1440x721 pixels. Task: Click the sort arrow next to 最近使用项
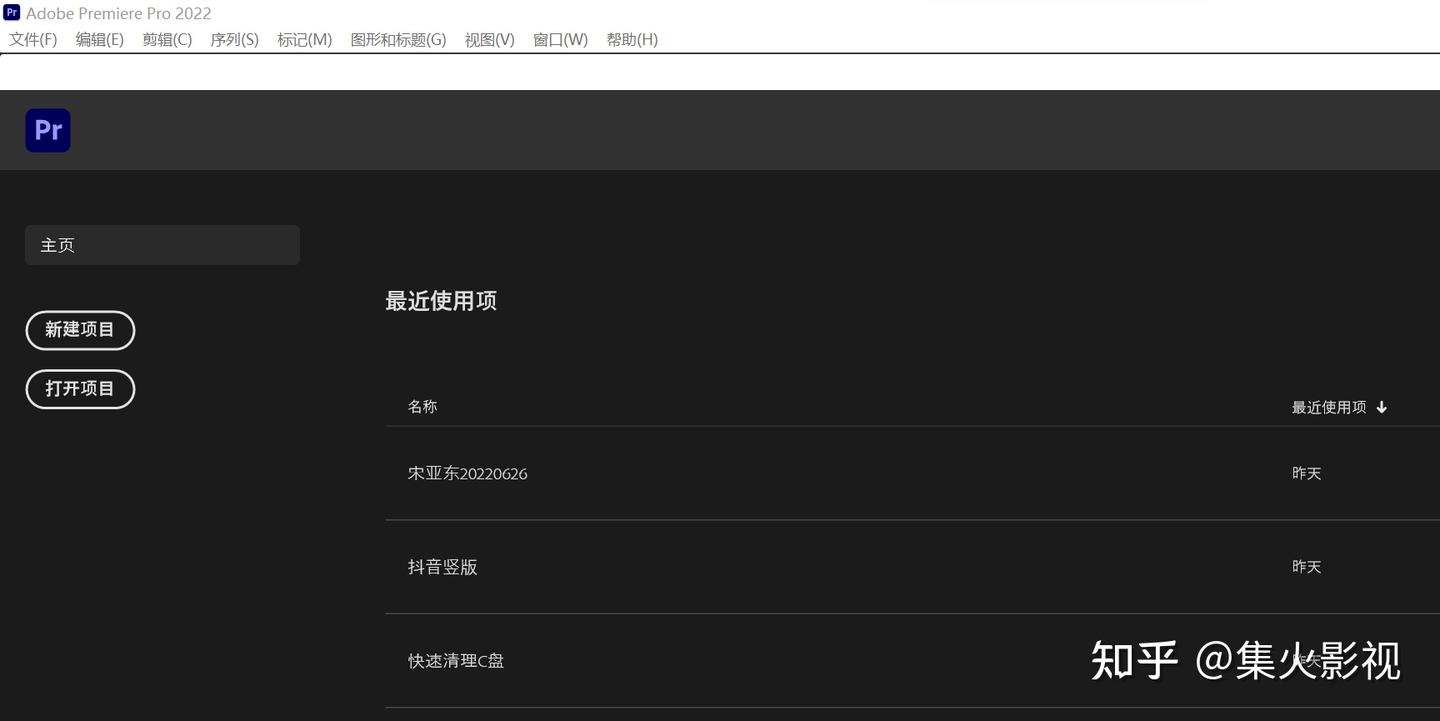coord(1381,406)
